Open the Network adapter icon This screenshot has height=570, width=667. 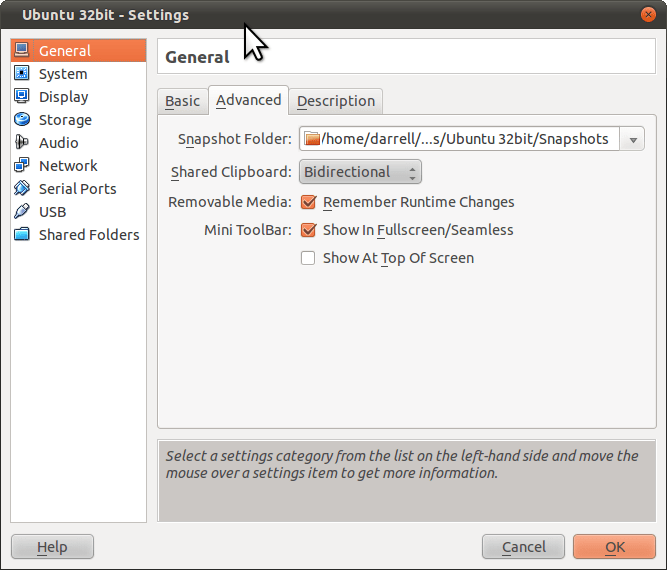(x=21, y=166)
